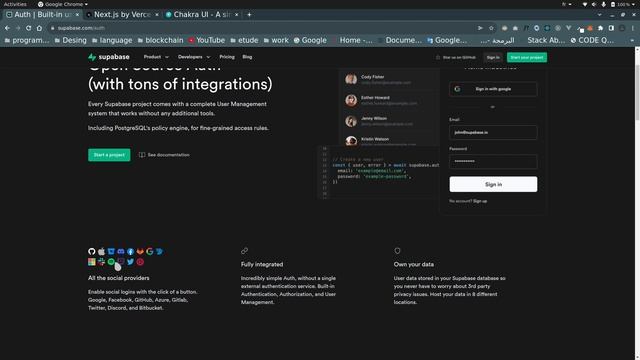Open the Stack Ab... bookmark

[546, 40]
